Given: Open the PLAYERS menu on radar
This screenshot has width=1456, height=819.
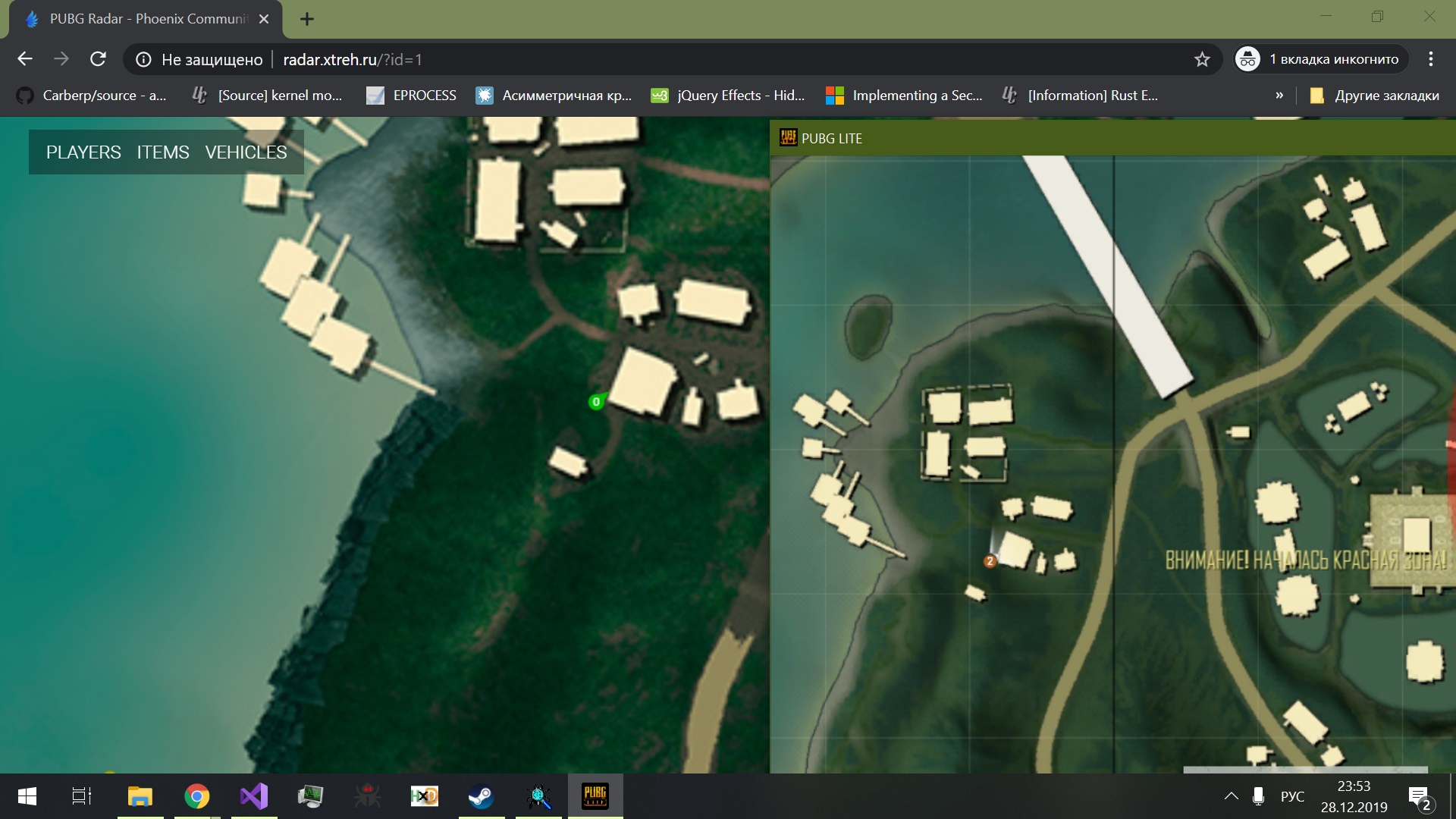Looking at the screenshot, I should (83, 152).
